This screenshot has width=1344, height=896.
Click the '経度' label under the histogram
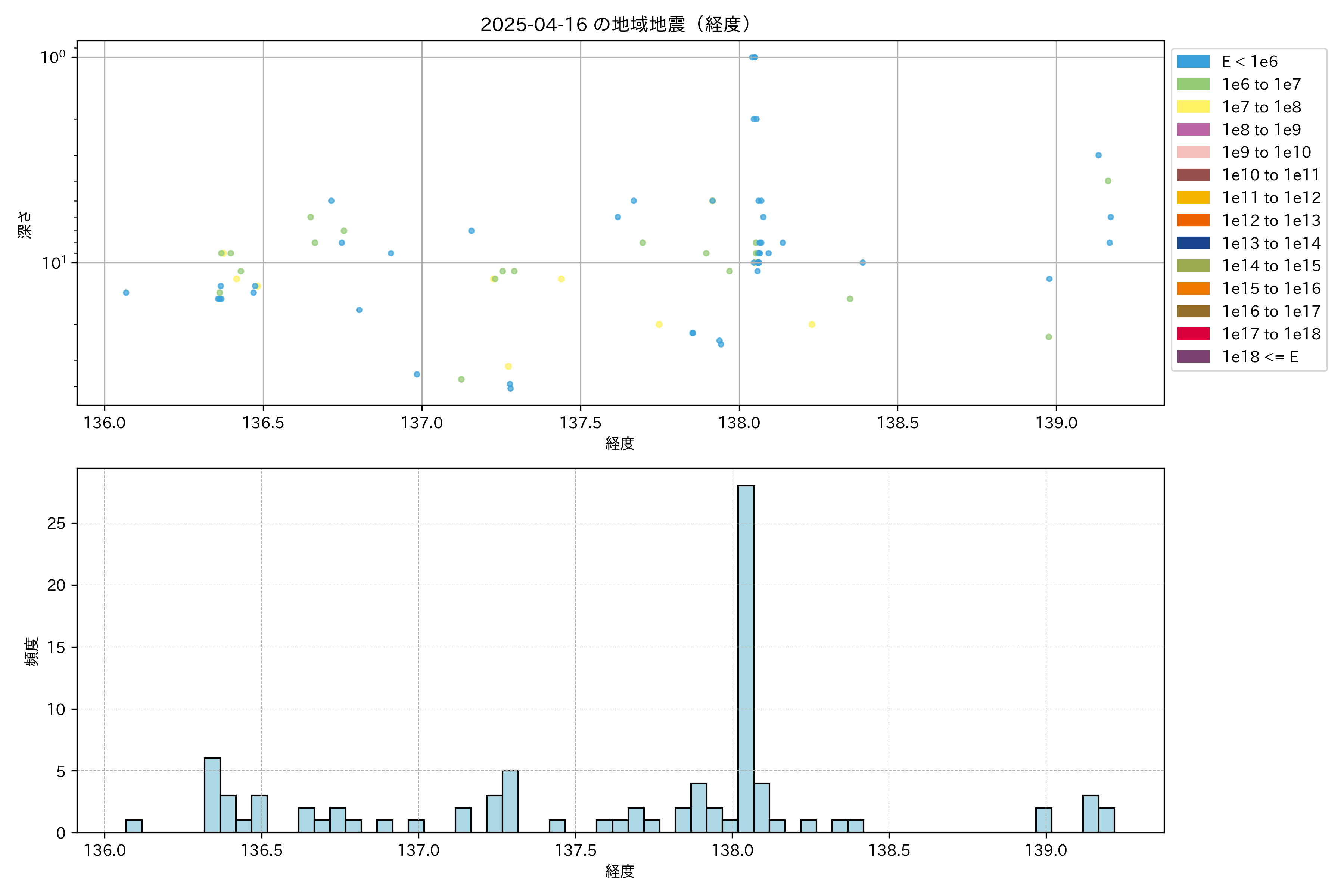(x=619, y=871)
